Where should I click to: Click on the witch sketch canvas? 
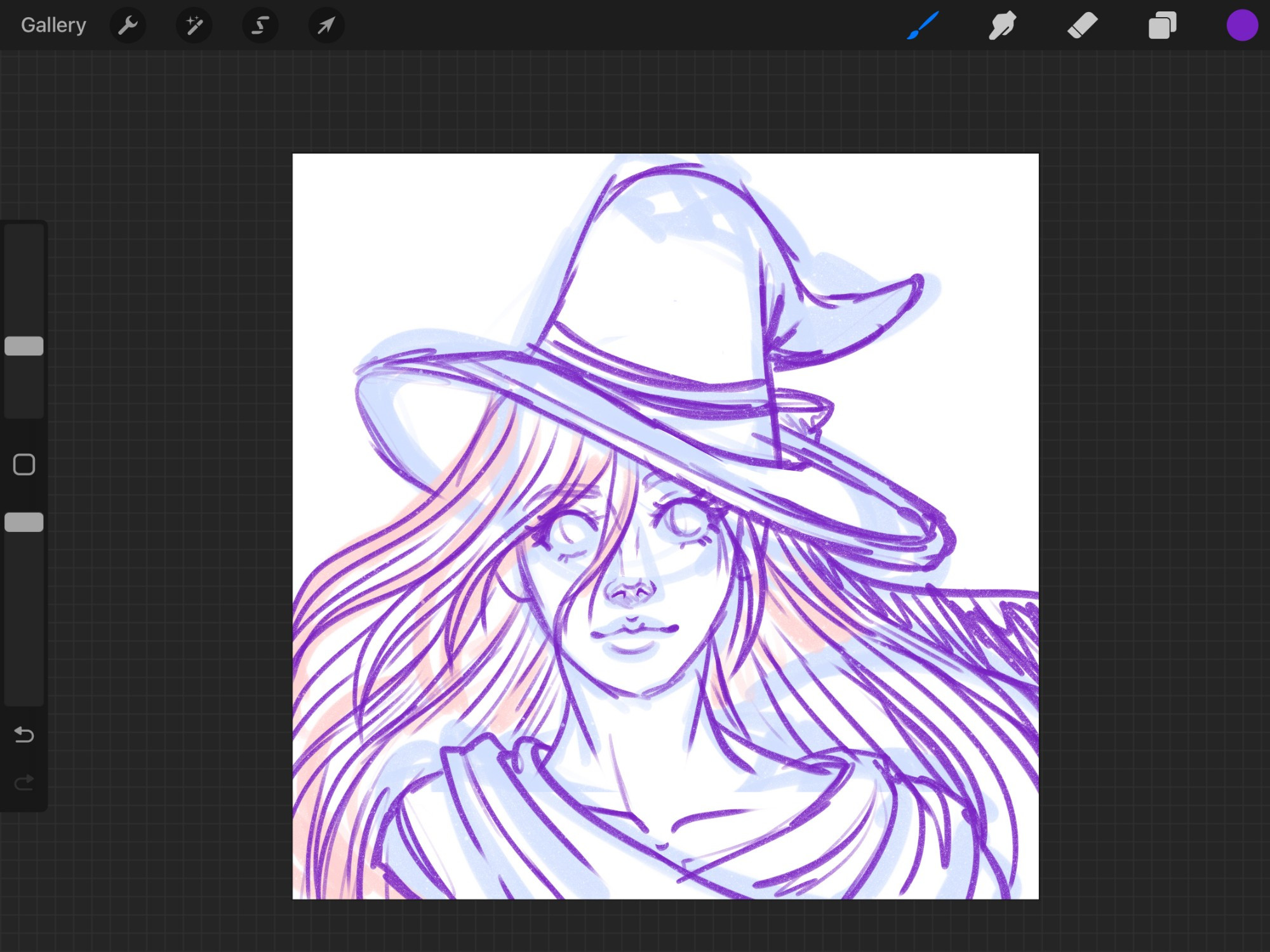point(665,526)
